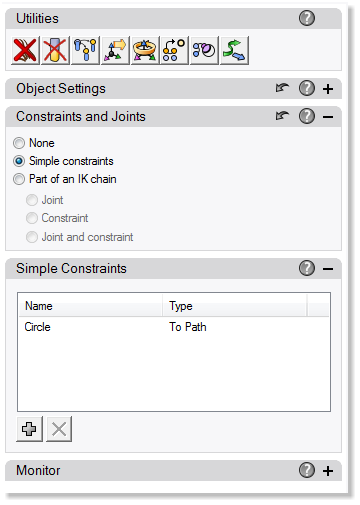Viewport: 360px width, 505px height.
Task: Click the Type column header
Action: point(235,306)
